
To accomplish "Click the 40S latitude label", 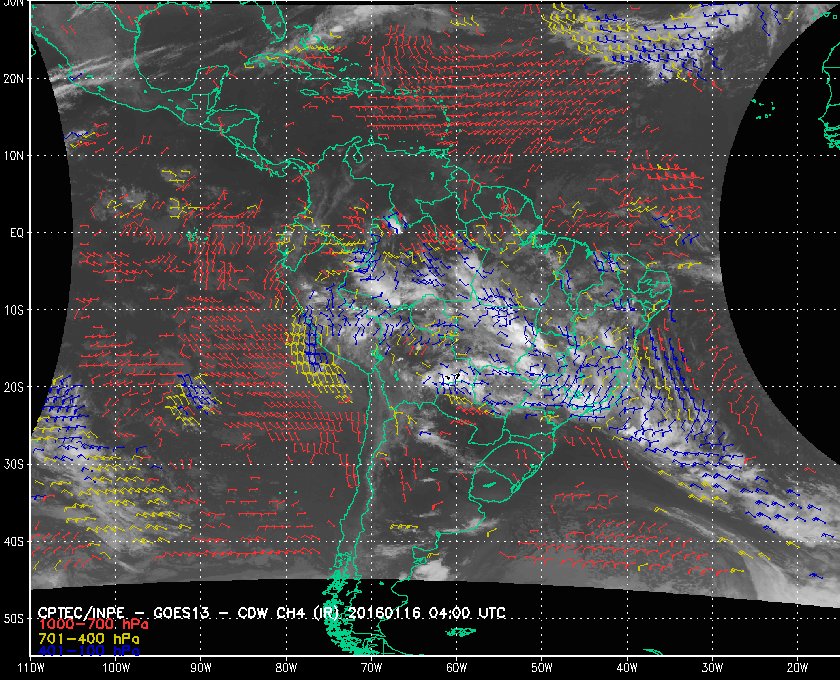I will click(x=13, y=541).
